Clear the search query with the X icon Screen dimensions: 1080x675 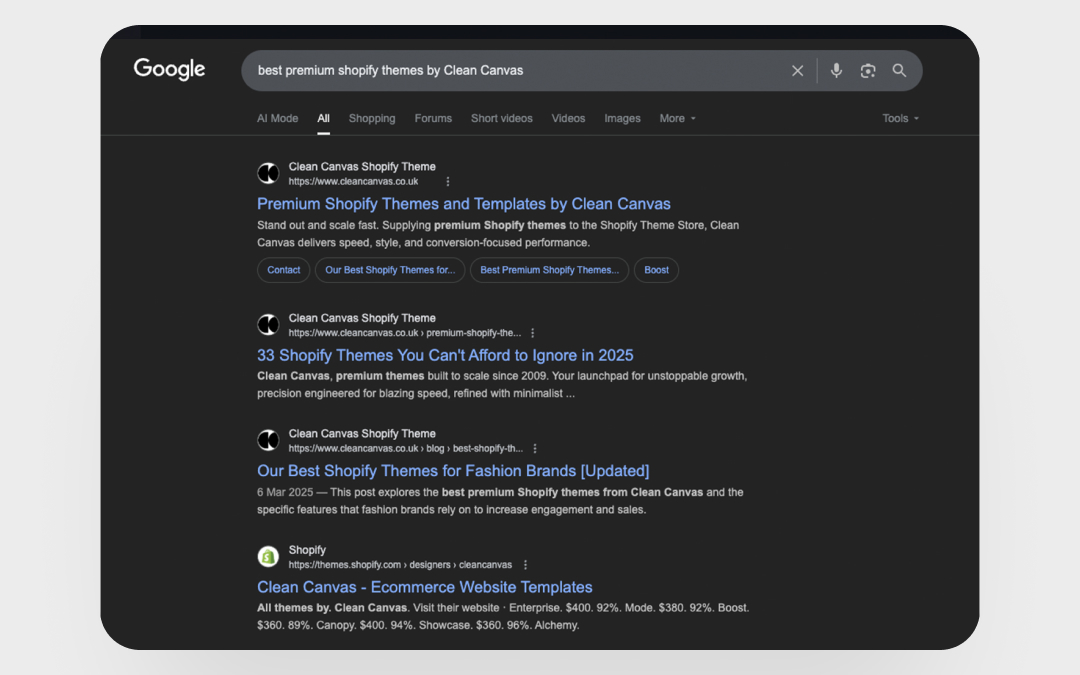797,70
